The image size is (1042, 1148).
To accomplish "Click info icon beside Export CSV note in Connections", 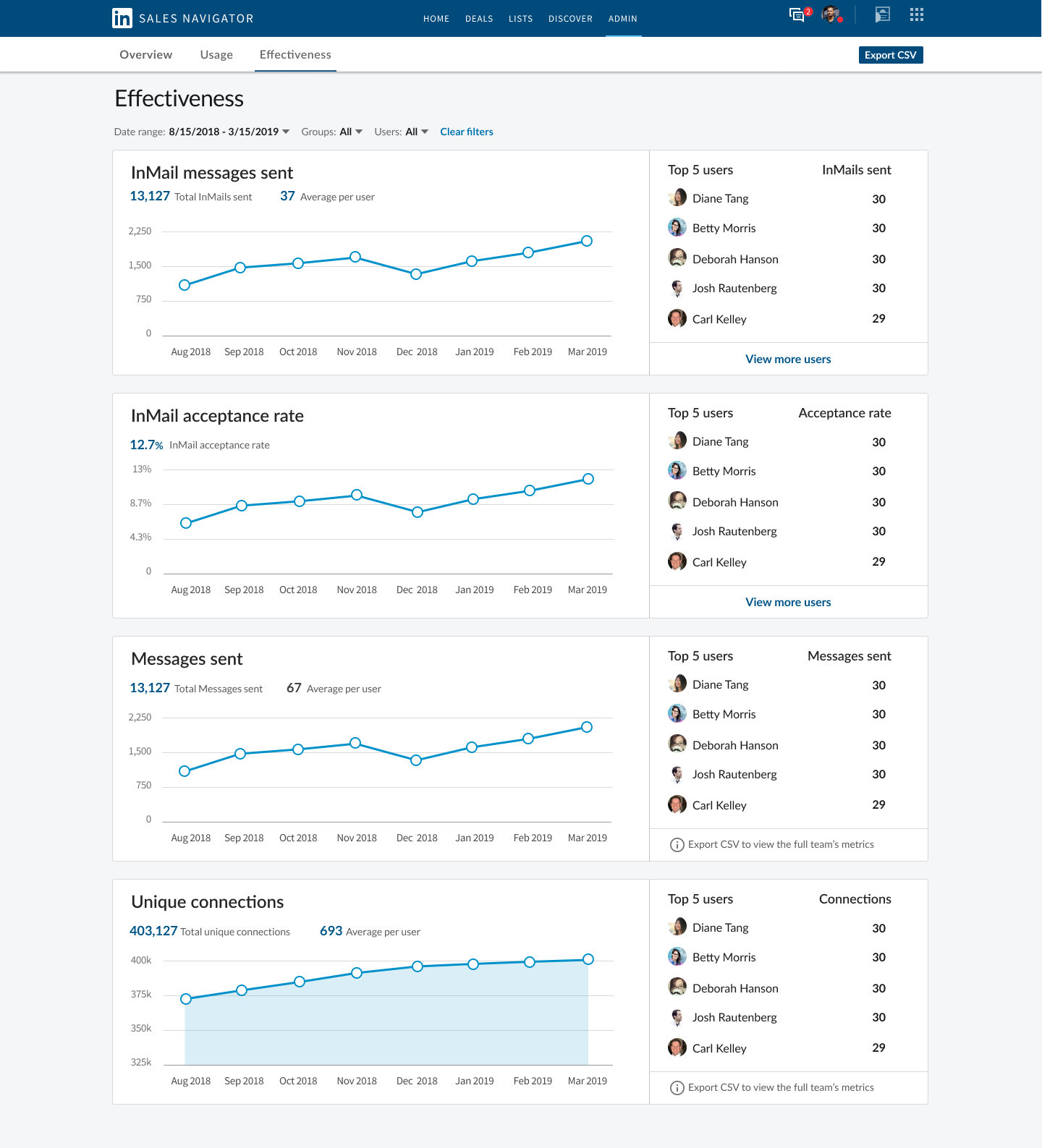I will pyautogui.click(x=677, y=1088).
